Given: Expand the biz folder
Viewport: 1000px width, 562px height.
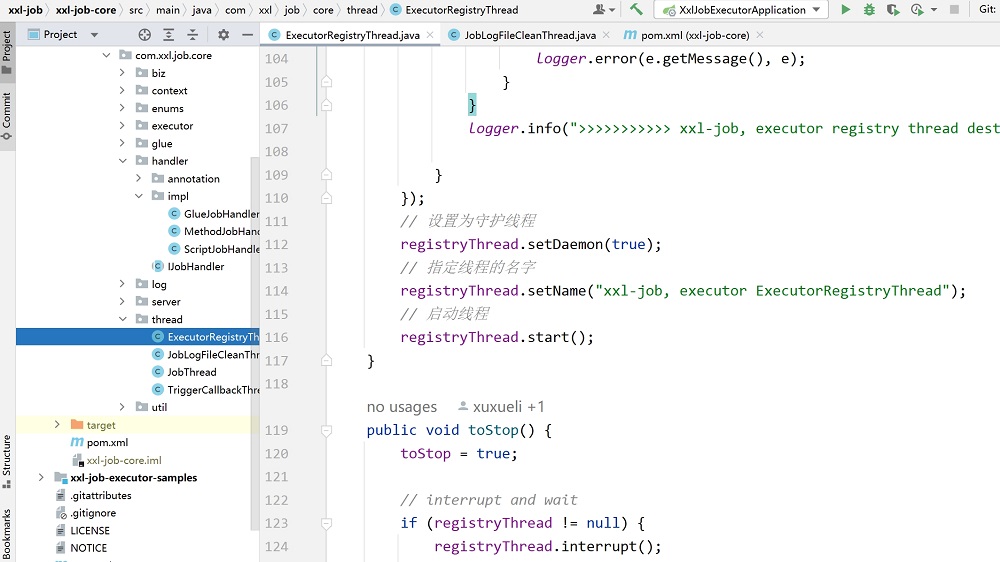Looking at the screenshot, I should click(122, 73).
